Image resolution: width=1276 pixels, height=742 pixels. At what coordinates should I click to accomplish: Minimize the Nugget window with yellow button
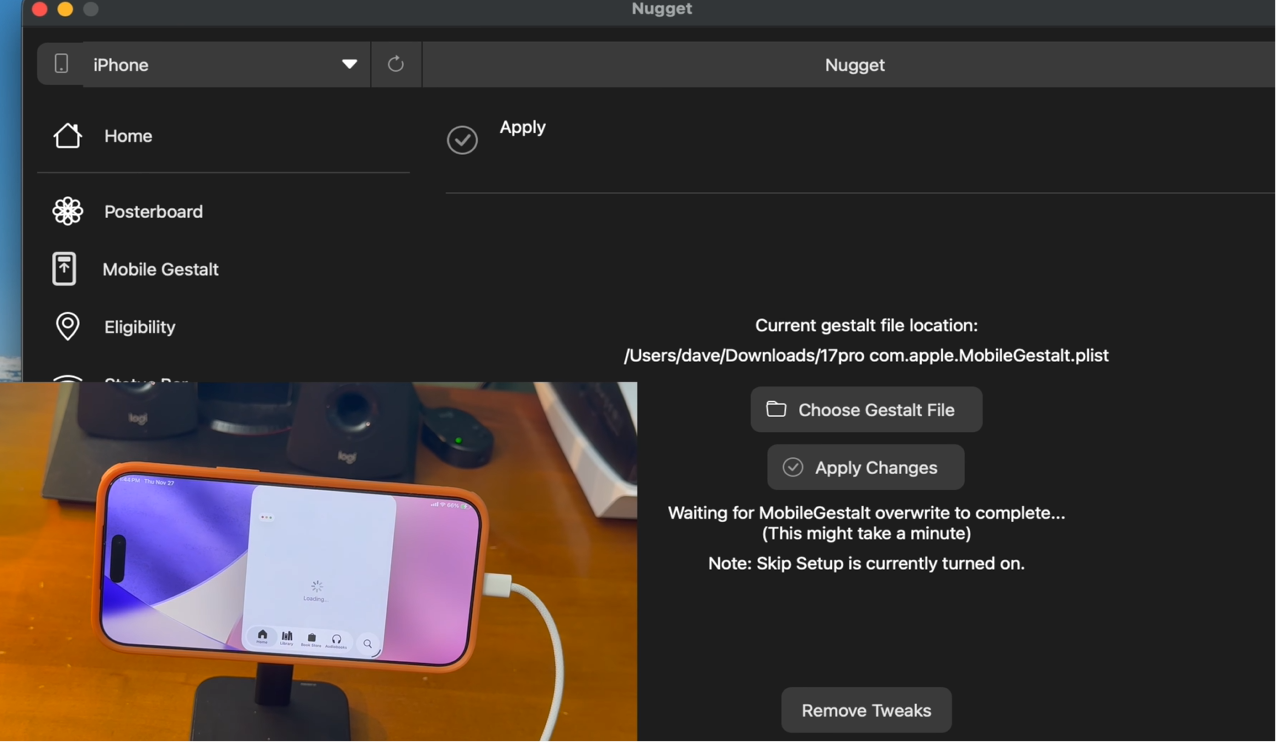pyautogui.click(x=65, y=9)
